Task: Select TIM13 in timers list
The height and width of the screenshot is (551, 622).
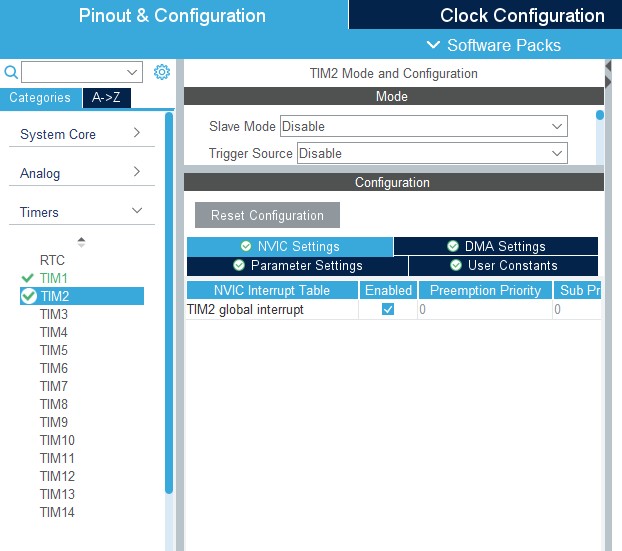Action: pos(57,494)
